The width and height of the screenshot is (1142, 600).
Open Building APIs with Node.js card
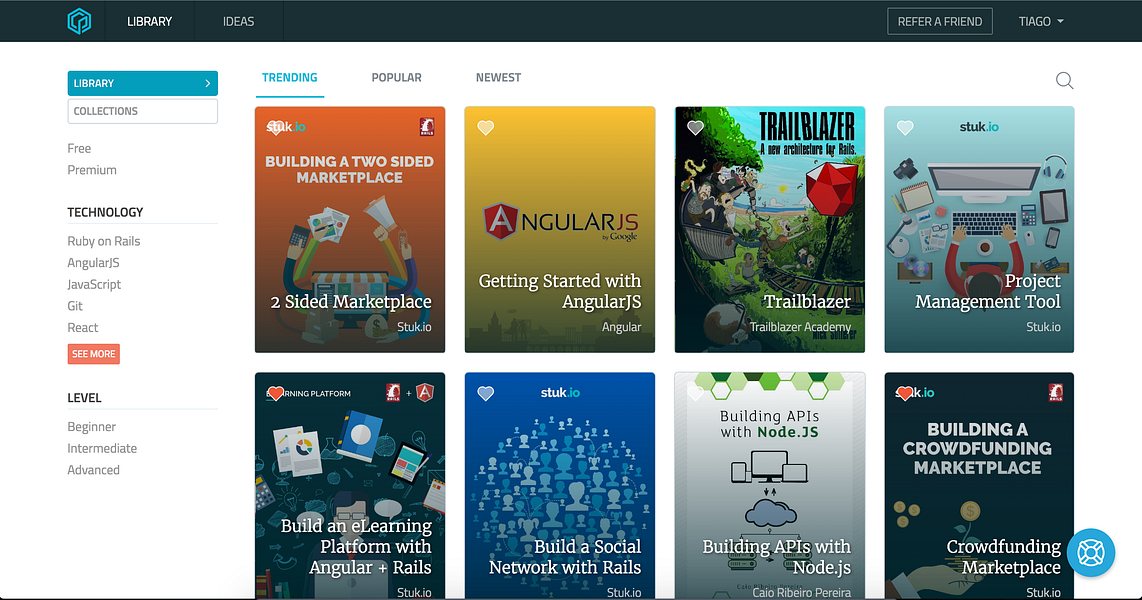pos(769,486)
